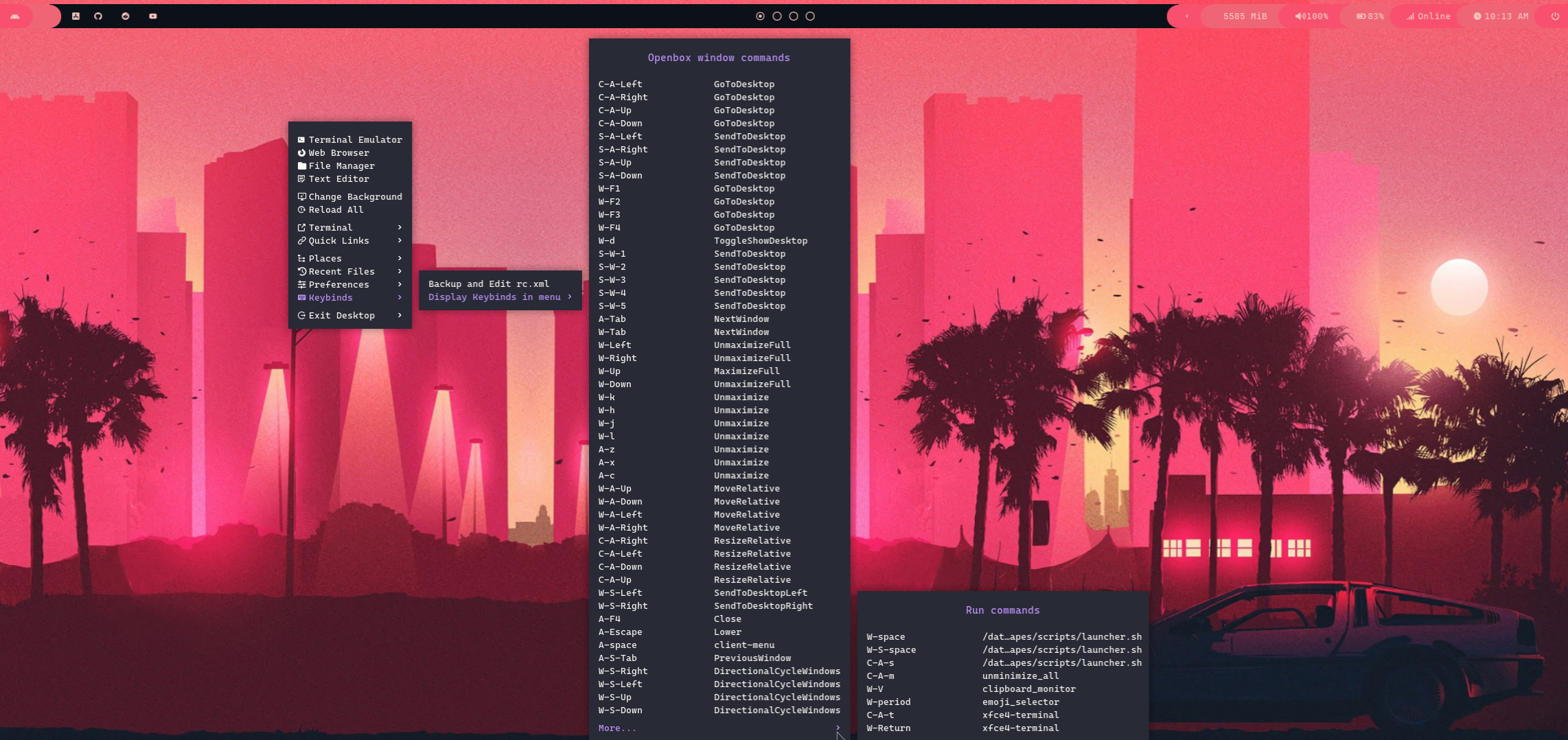Click the C-A-s launcher.sh row
The image size is (1568, 740).
1003,662
